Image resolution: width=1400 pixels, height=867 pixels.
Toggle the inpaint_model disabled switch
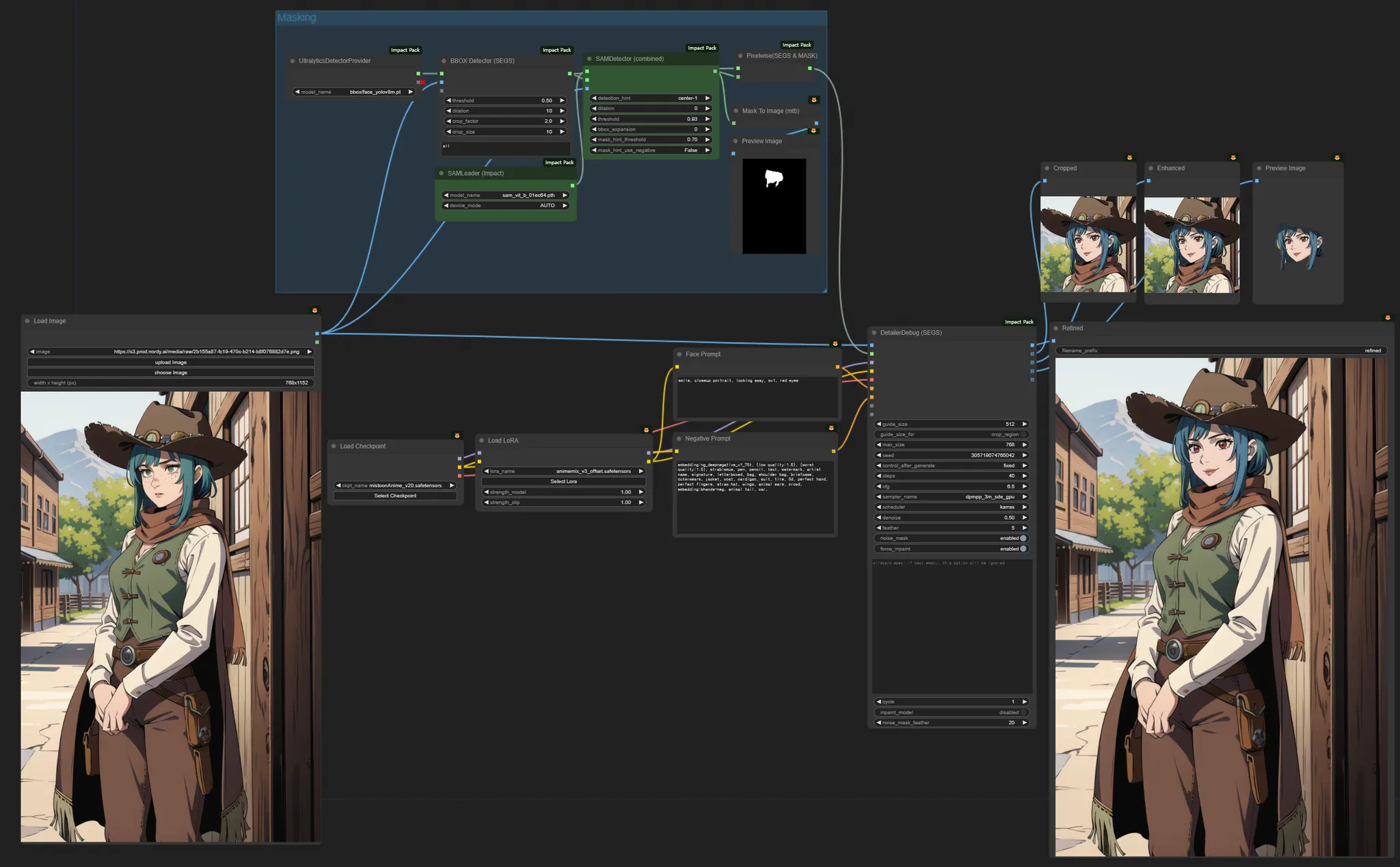pyautogui.click(x=1023, y=712)
